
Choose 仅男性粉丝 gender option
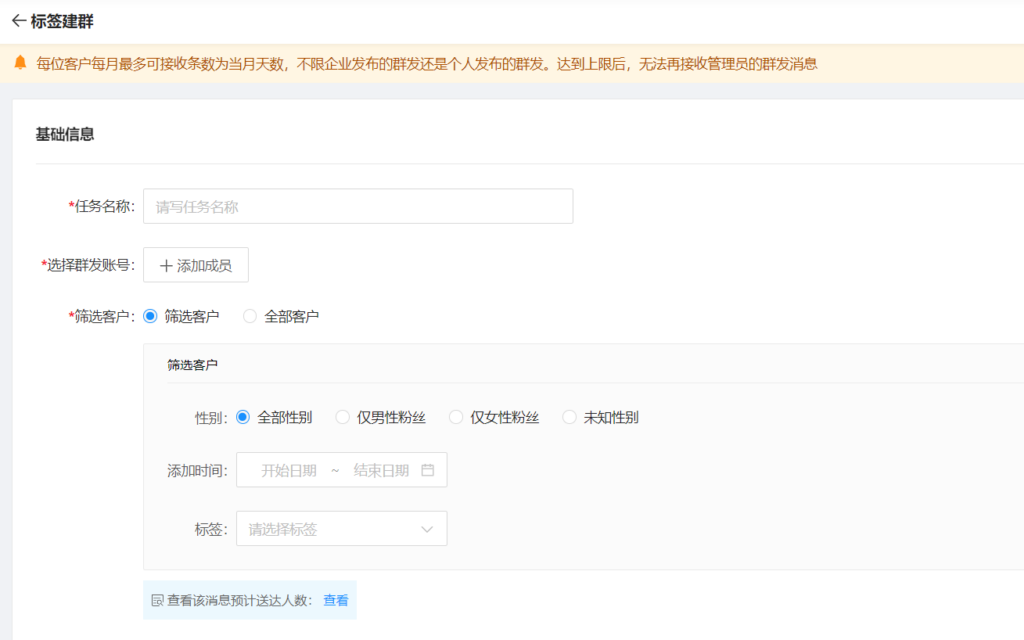coord(342,417)
